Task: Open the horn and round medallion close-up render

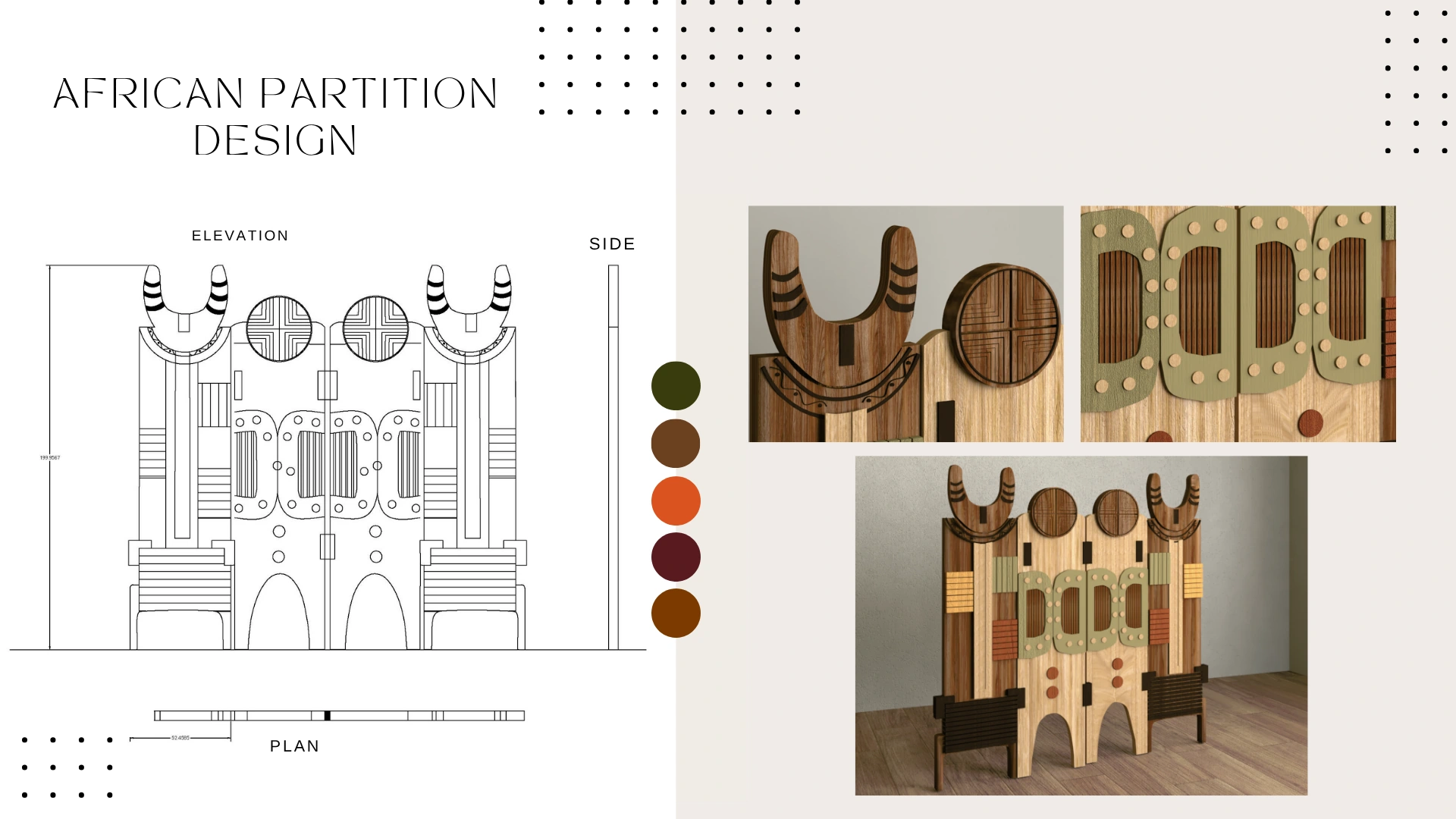Action: click(x=905, y=324)
